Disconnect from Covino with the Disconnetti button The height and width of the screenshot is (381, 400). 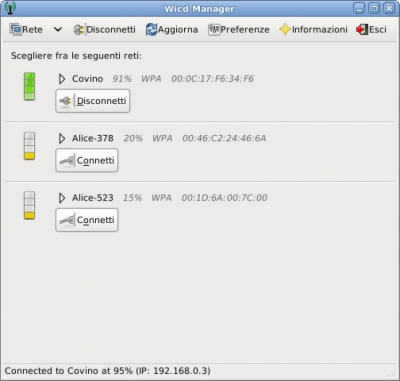[93, 101]
